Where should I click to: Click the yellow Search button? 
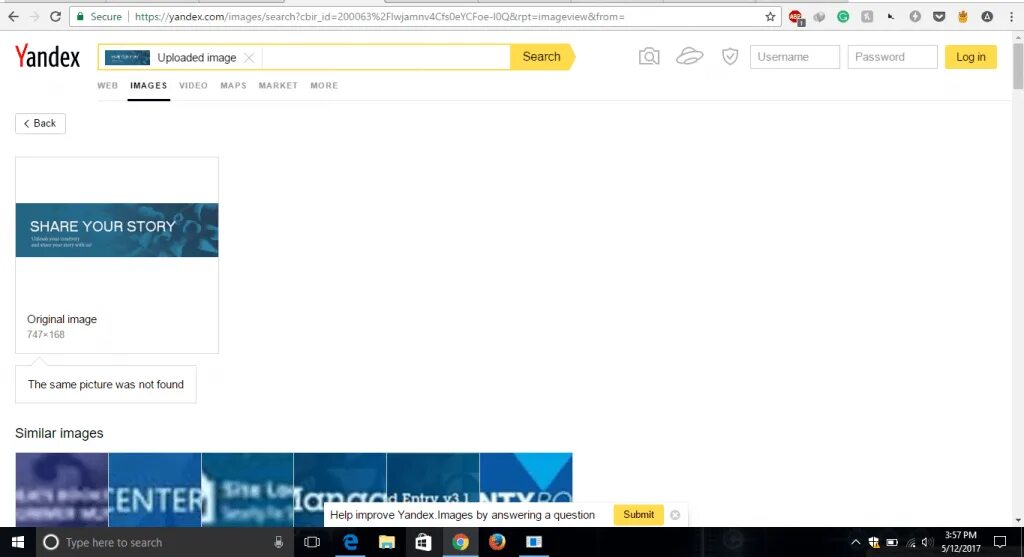[541, 57]
